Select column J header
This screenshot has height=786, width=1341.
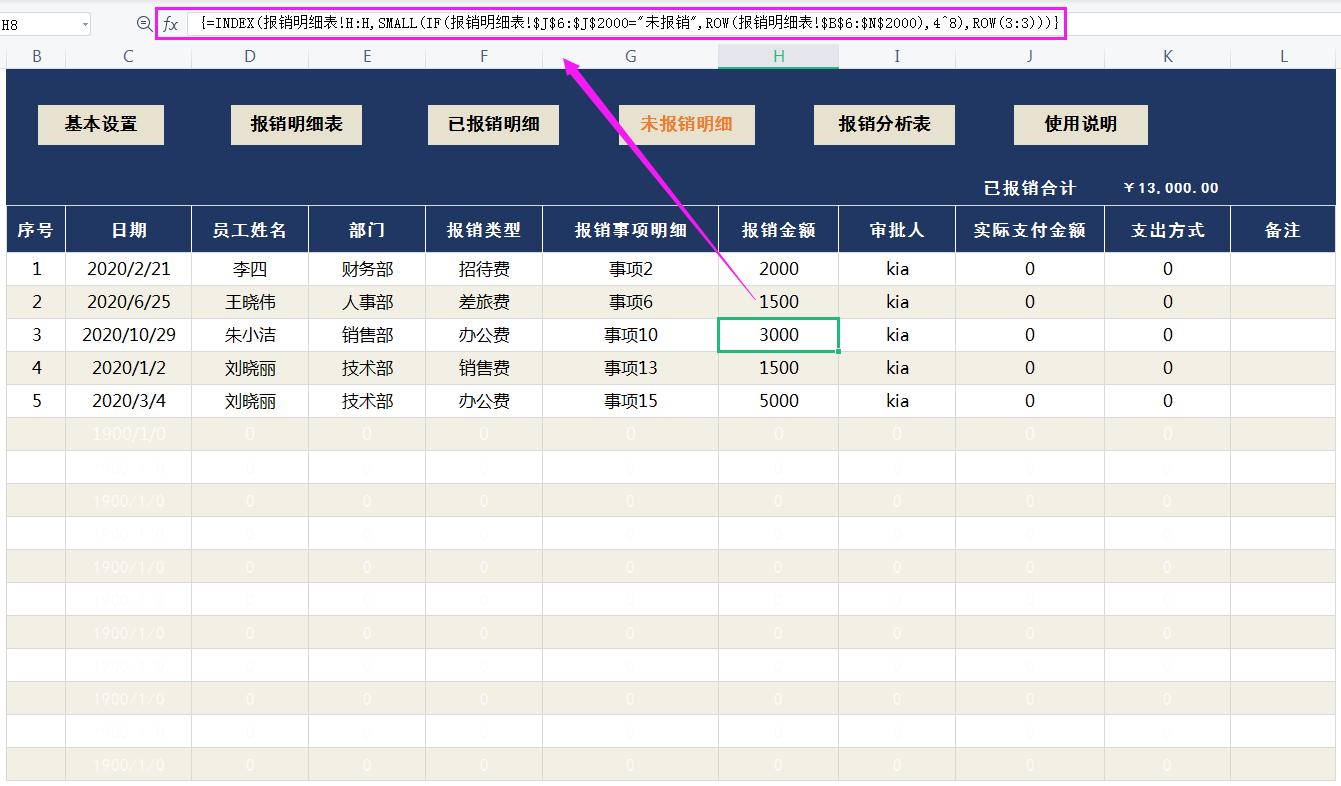[x=1029, y=57]
